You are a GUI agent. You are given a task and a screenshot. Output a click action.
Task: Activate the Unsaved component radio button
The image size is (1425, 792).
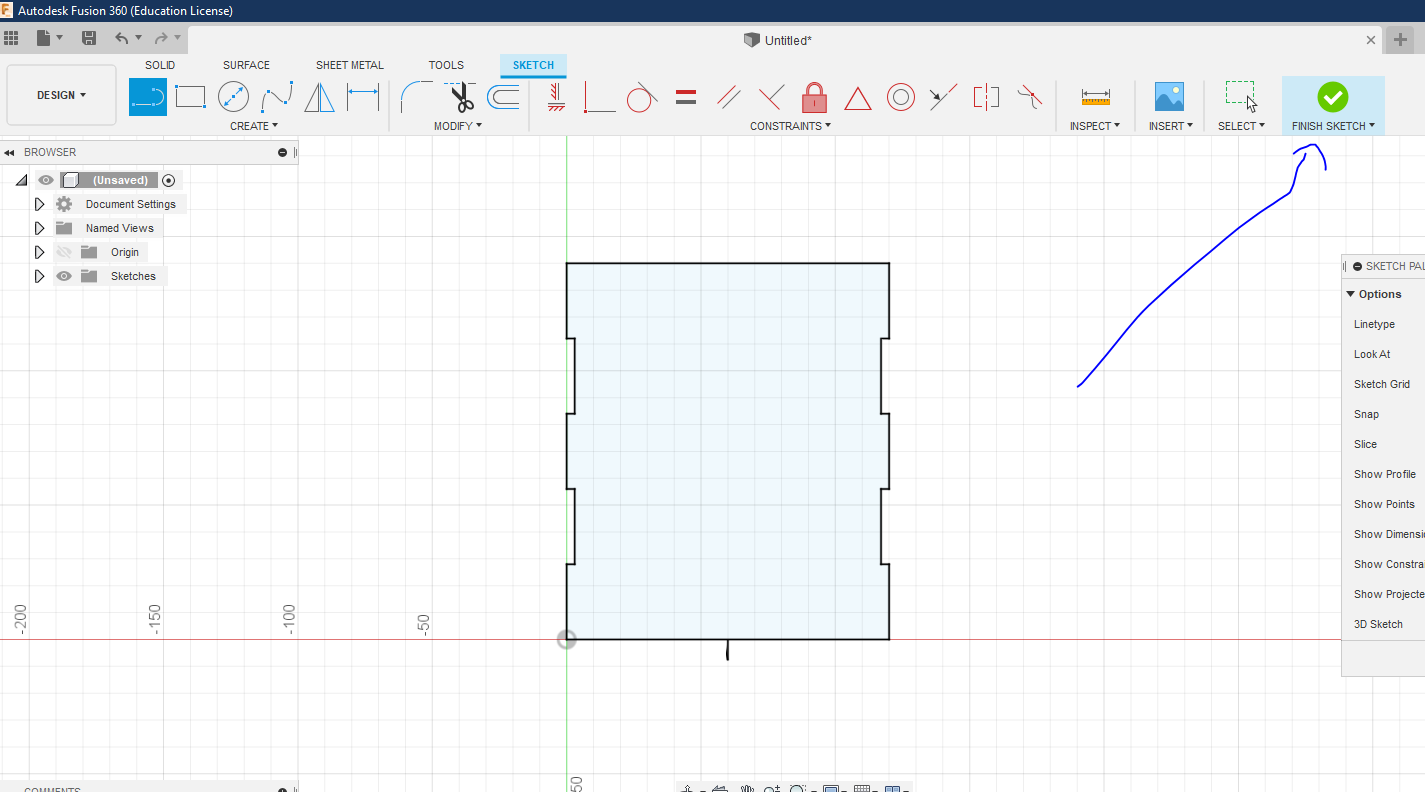tap(168, 180)
